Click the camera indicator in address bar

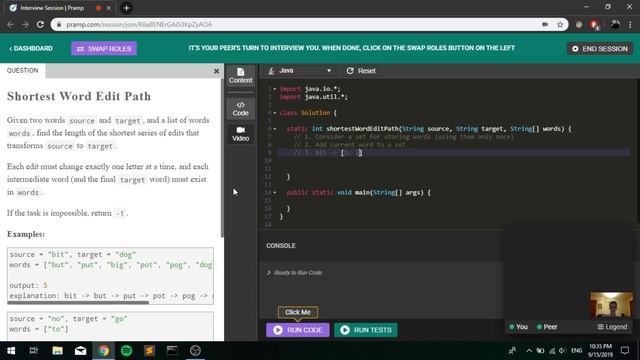[x=545, y=24]
